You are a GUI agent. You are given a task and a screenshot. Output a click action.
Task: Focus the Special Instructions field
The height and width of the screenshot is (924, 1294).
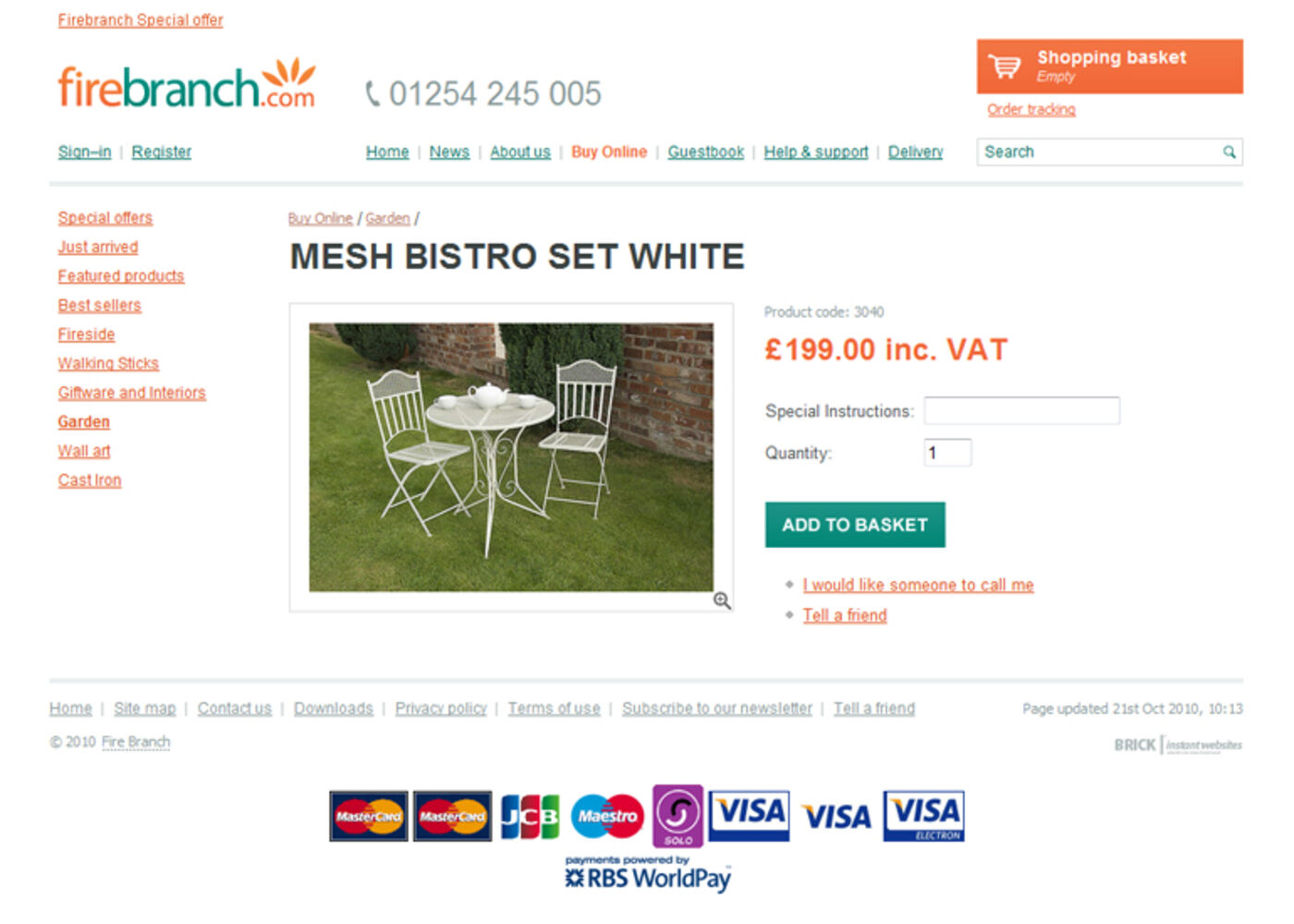(1022, 411)
